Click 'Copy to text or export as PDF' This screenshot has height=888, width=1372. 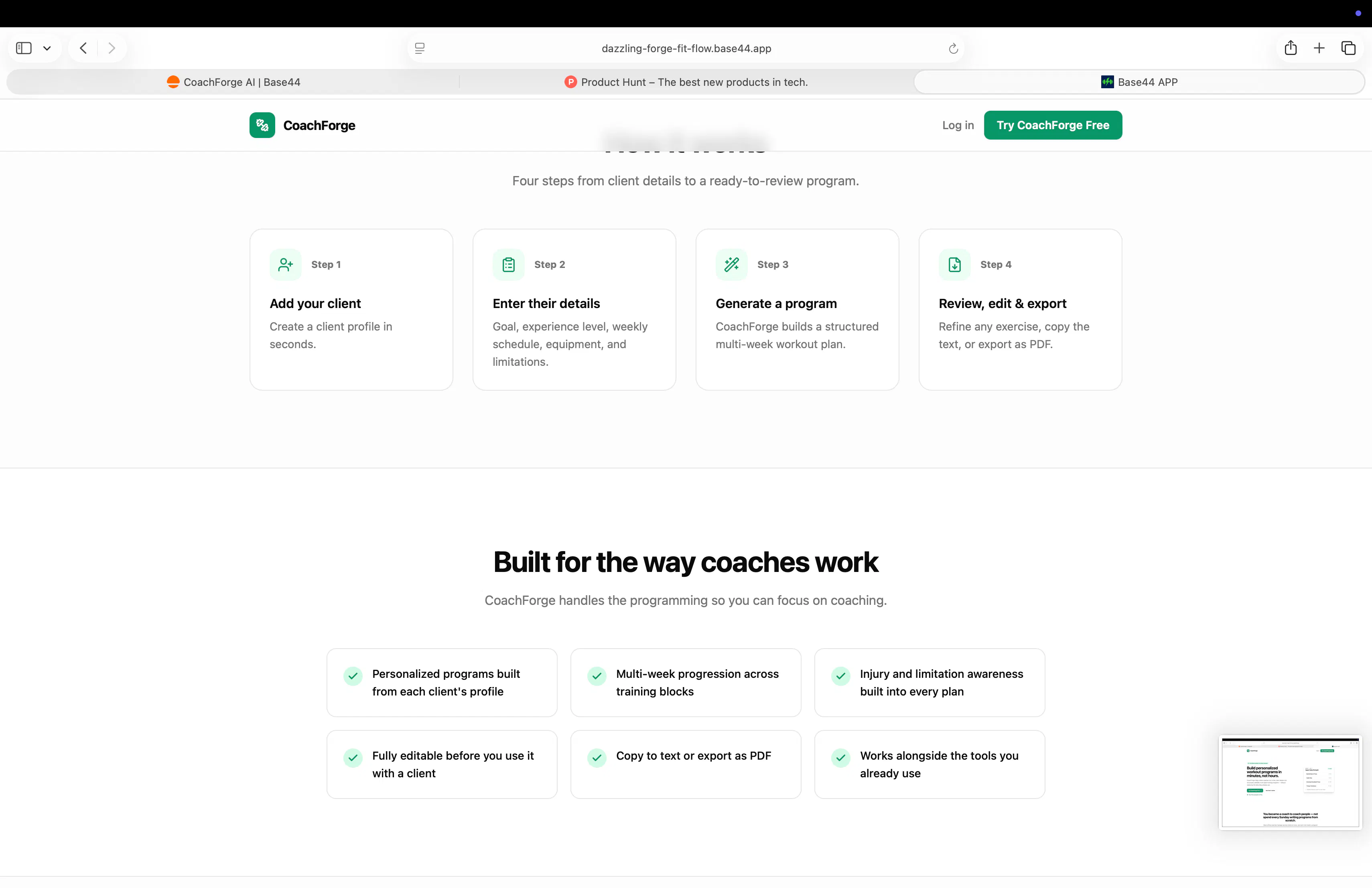tap(694, 756)
